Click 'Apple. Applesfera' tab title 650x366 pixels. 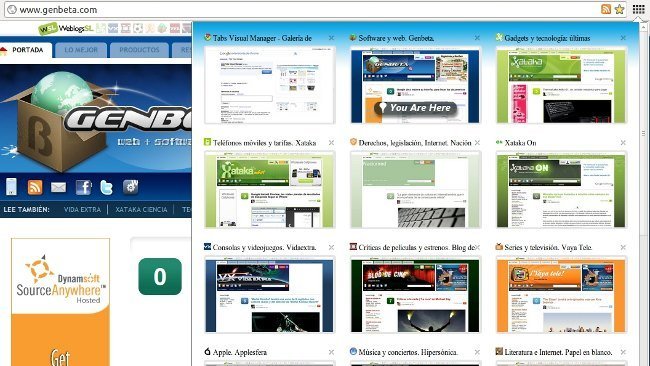point(240,352)
